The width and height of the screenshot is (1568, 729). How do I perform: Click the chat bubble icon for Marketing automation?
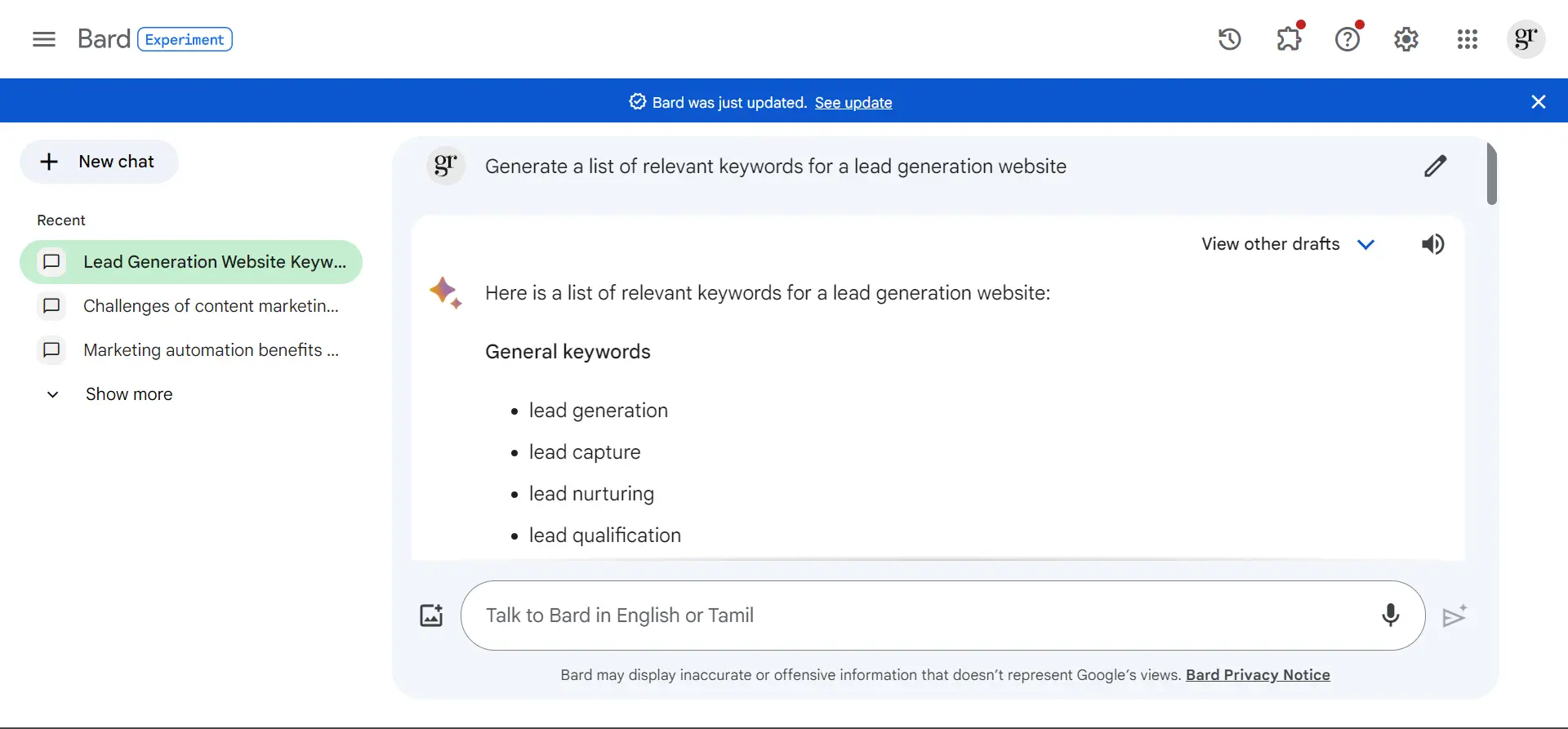(51, 350)
